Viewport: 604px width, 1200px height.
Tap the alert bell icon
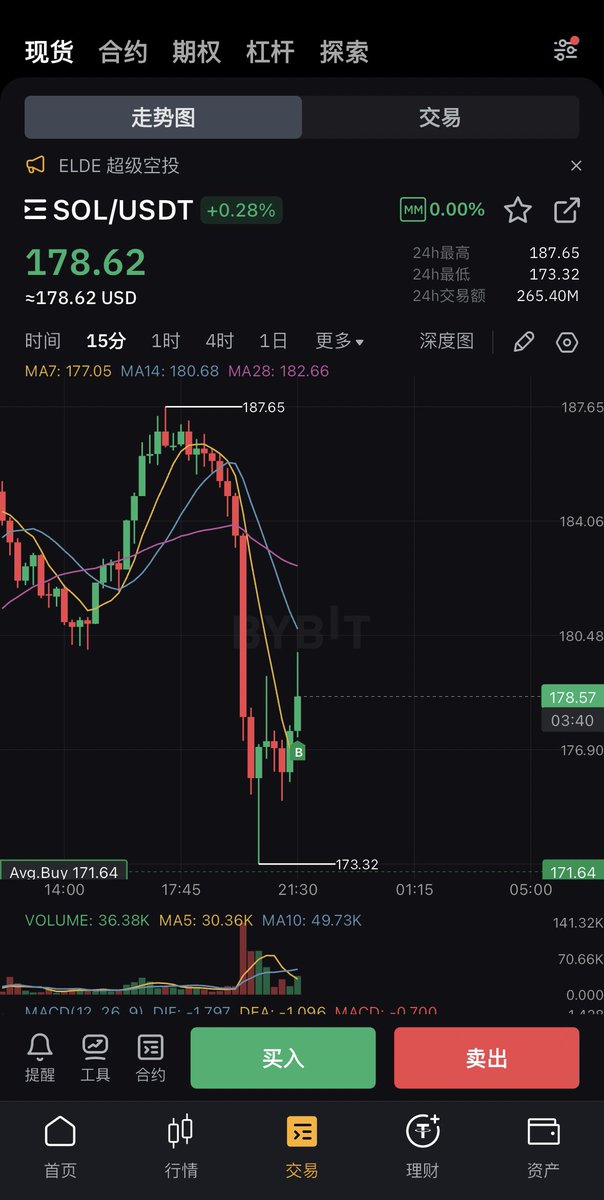click(40, 1057)
